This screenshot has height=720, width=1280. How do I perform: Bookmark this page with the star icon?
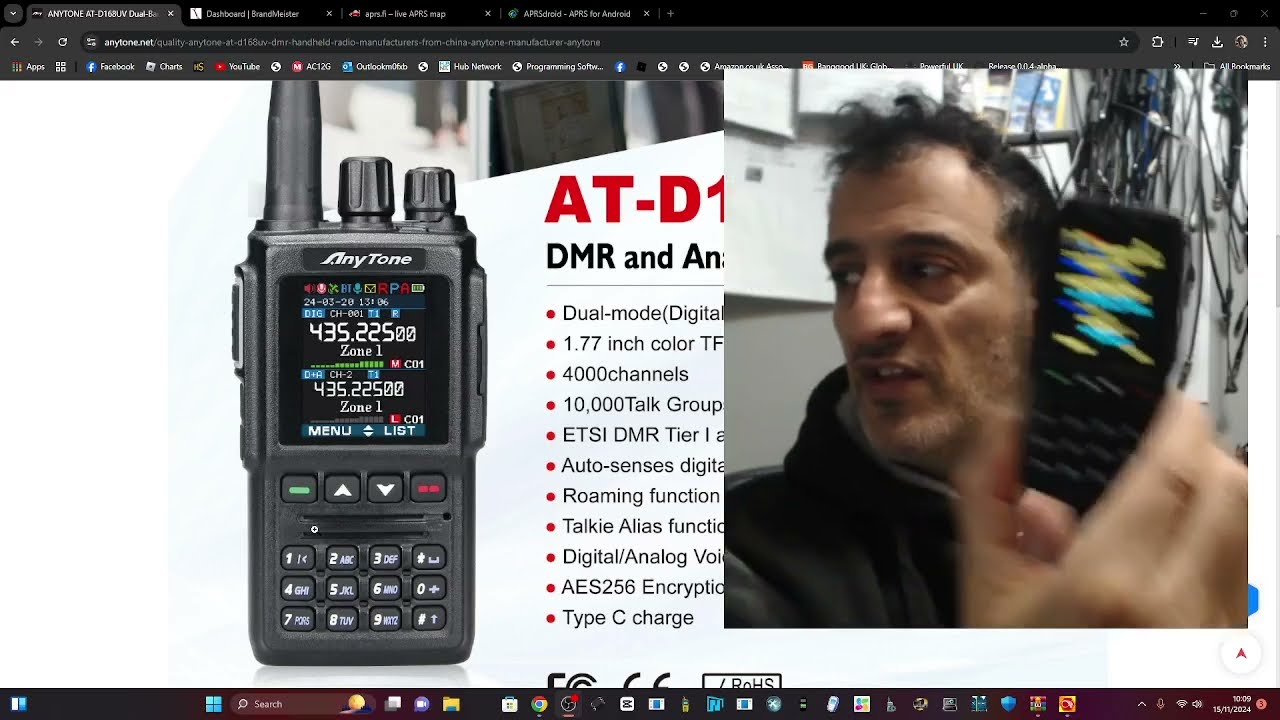point(1124,42)
